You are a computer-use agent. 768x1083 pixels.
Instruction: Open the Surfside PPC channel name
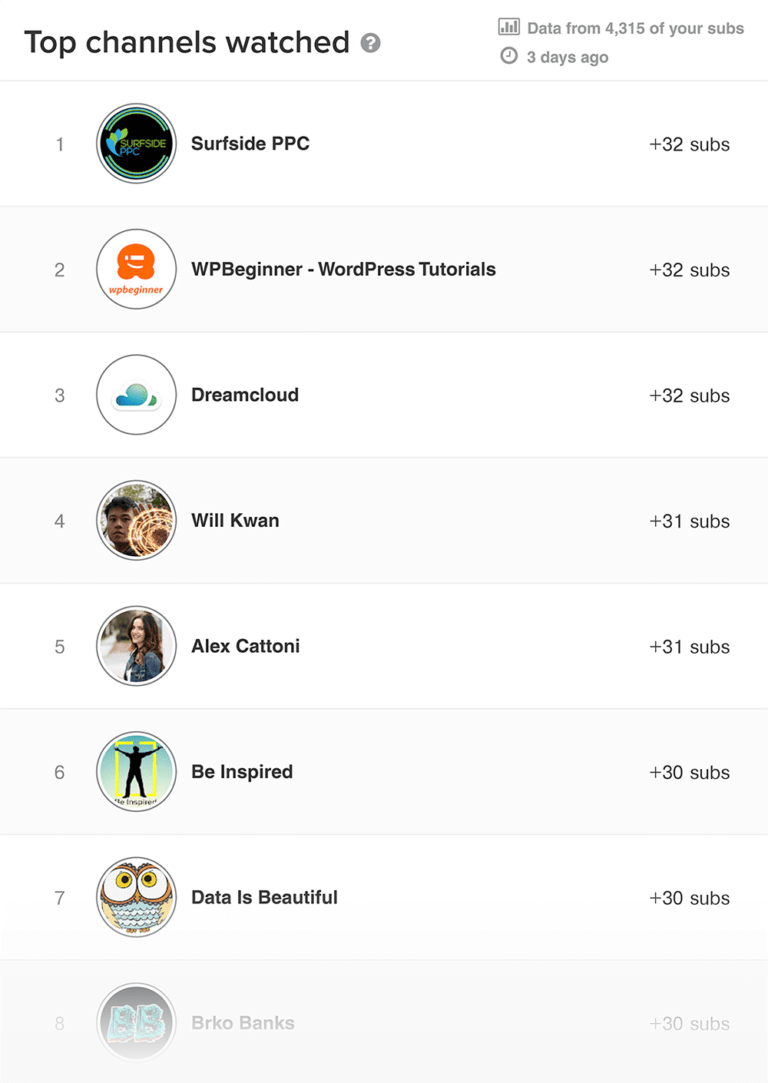[x=250, y=144]
